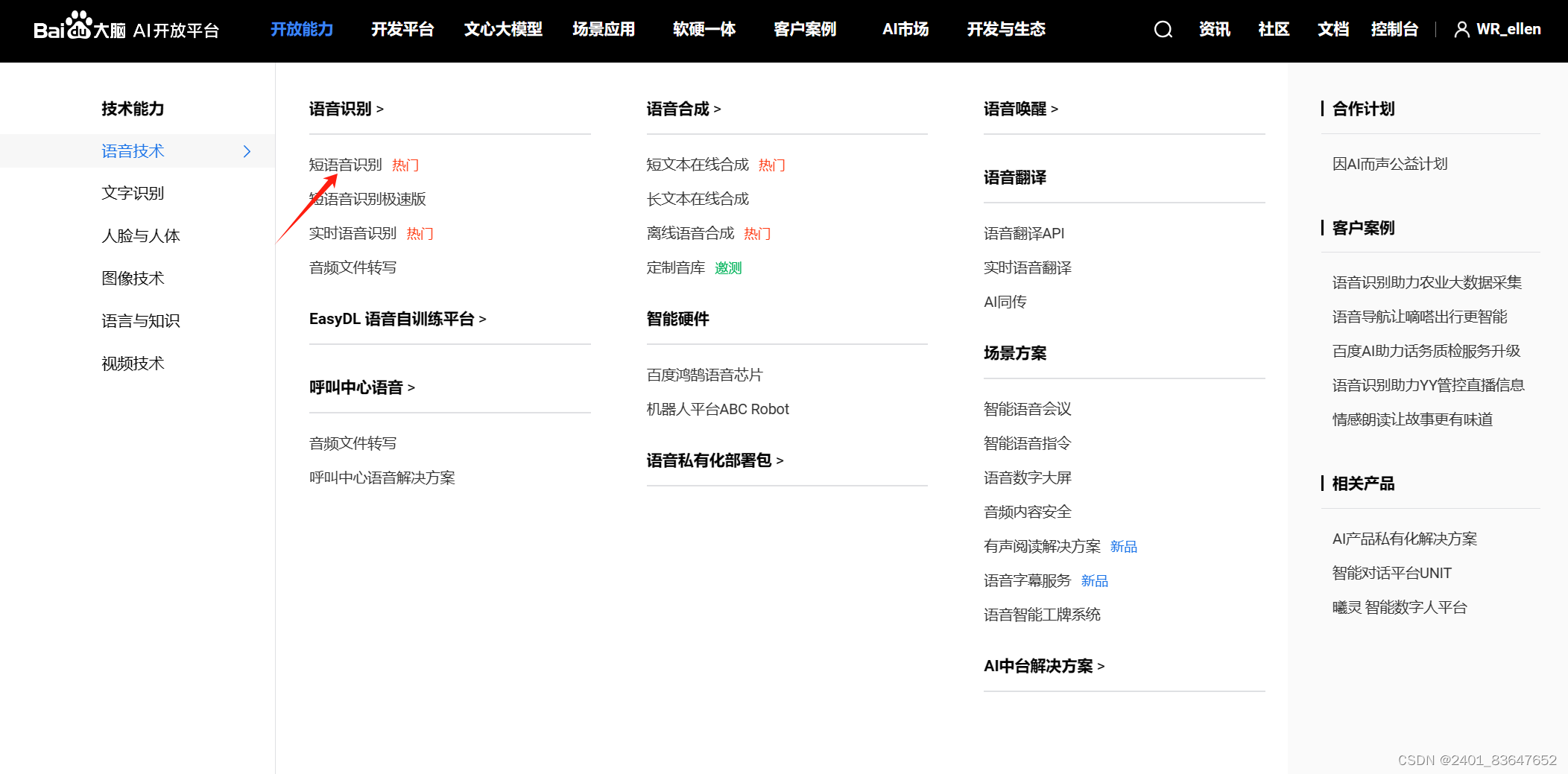Click 语音翻译API
Viewport: 1568px width, 774px height.
[x=1024, y=233]
